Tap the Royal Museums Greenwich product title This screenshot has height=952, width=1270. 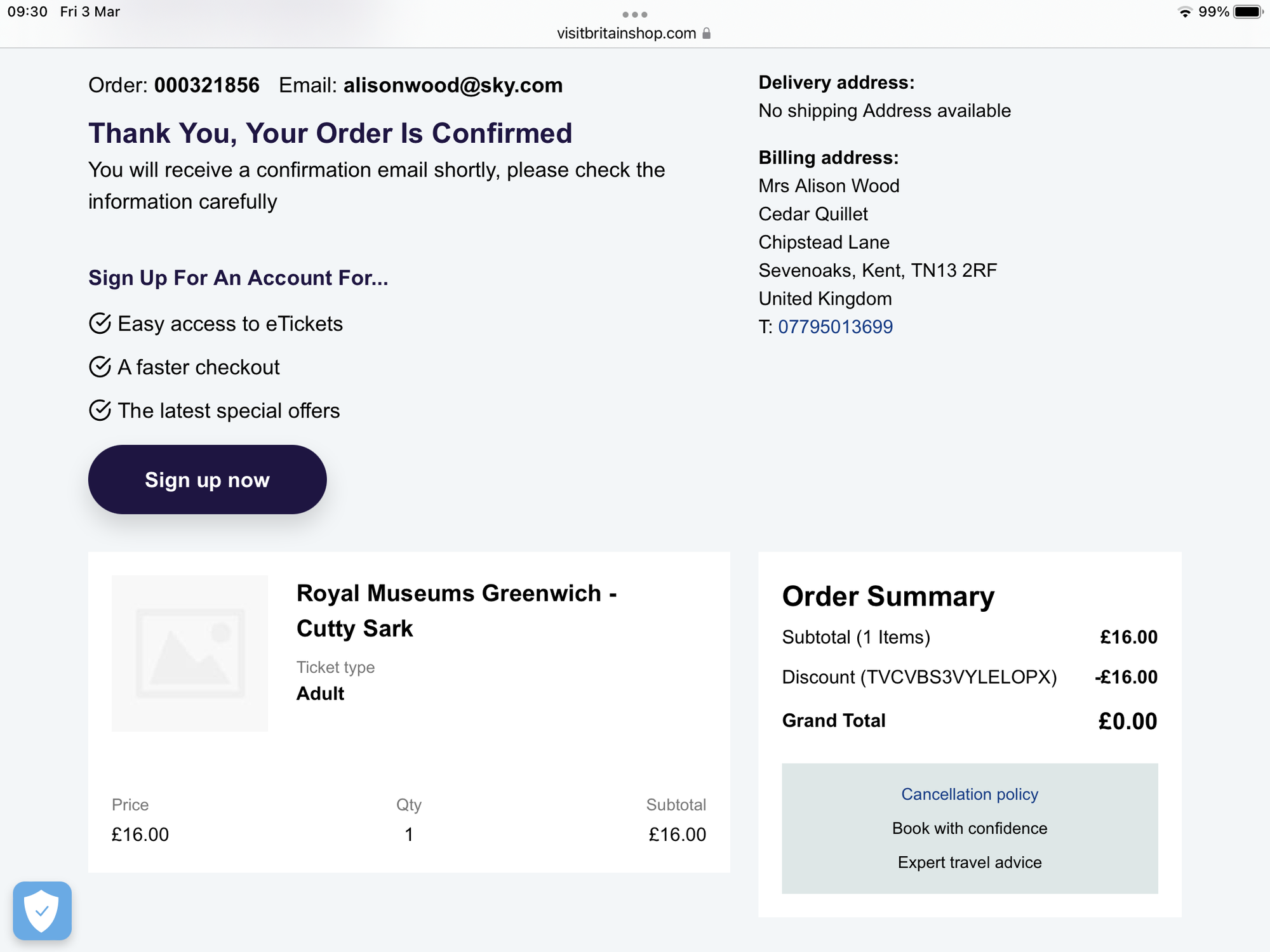click(x=456, y=611)
